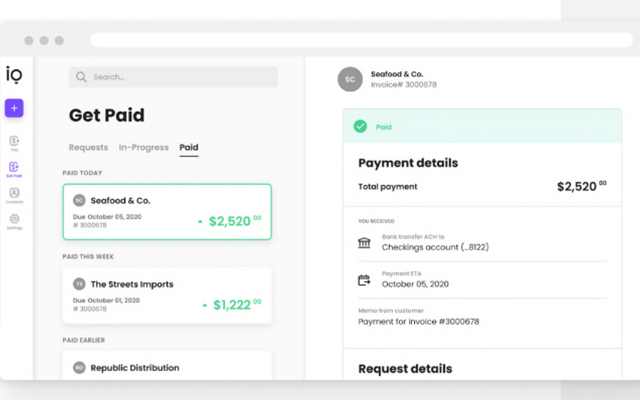Click the Invoice# 3000678 header text

(404, 84)
